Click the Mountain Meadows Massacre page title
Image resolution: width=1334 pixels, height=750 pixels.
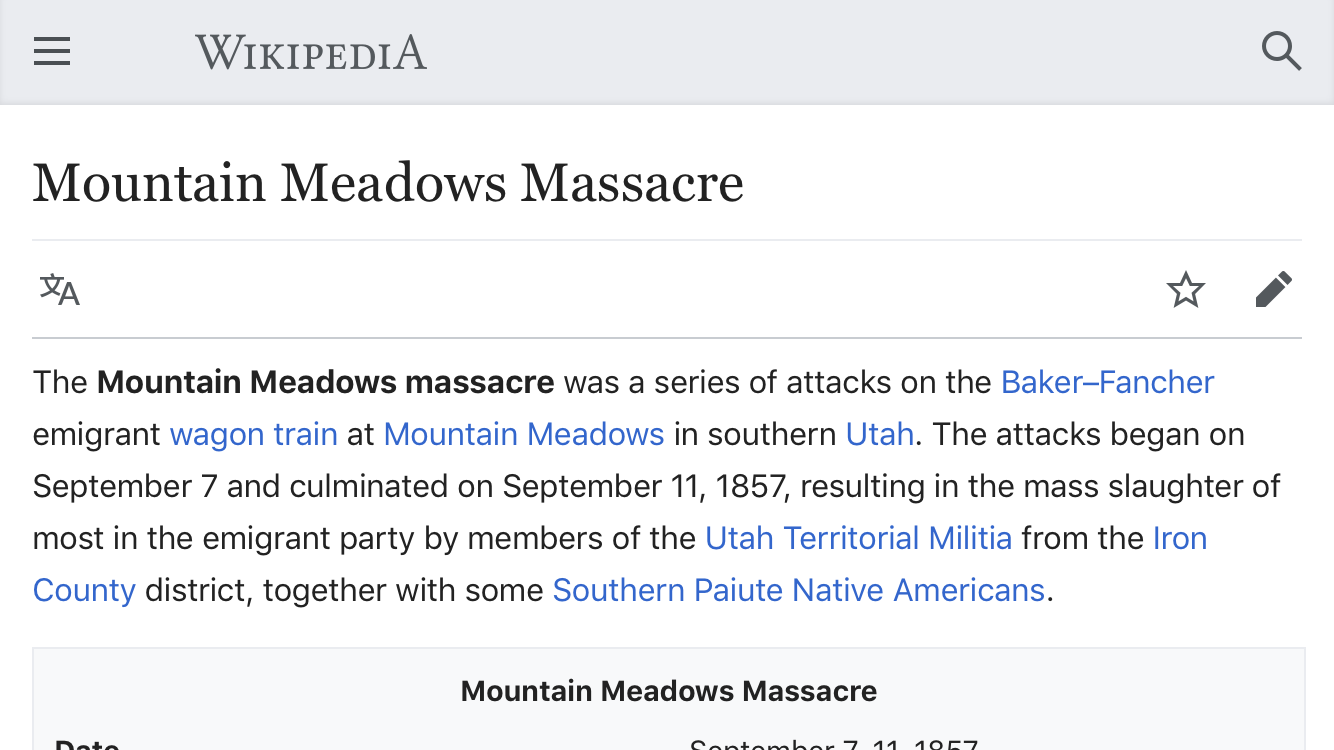click(388, 183)
